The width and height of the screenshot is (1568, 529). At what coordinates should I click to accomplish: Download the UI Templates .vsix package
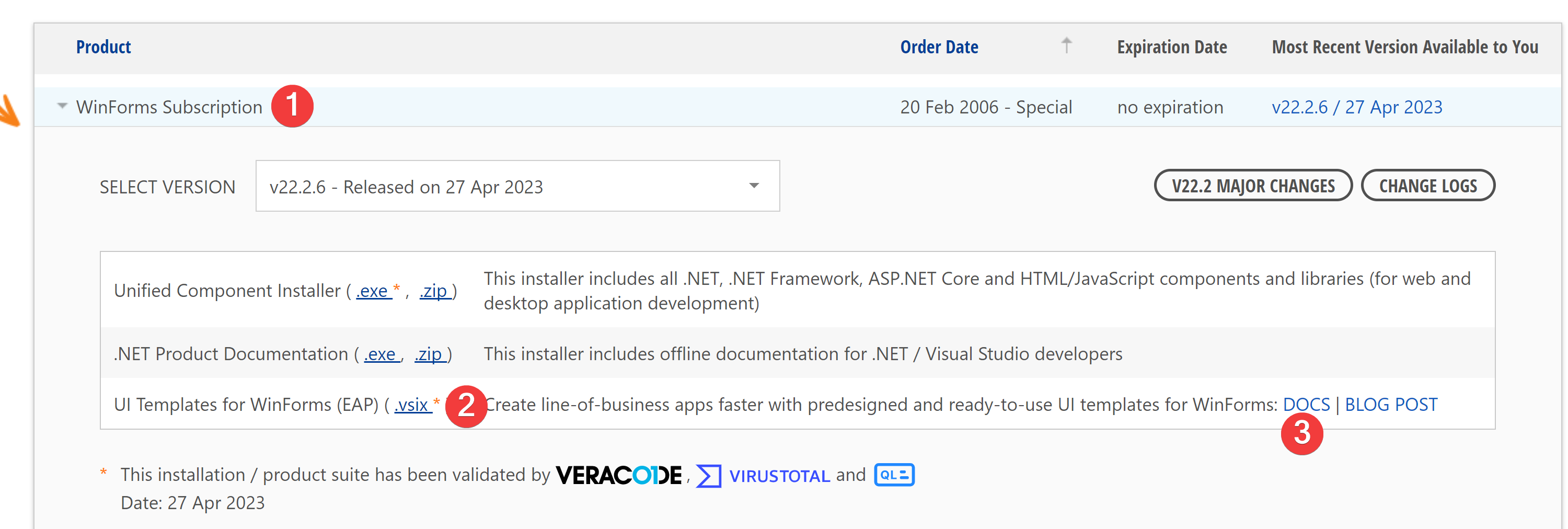click(413, 405)
